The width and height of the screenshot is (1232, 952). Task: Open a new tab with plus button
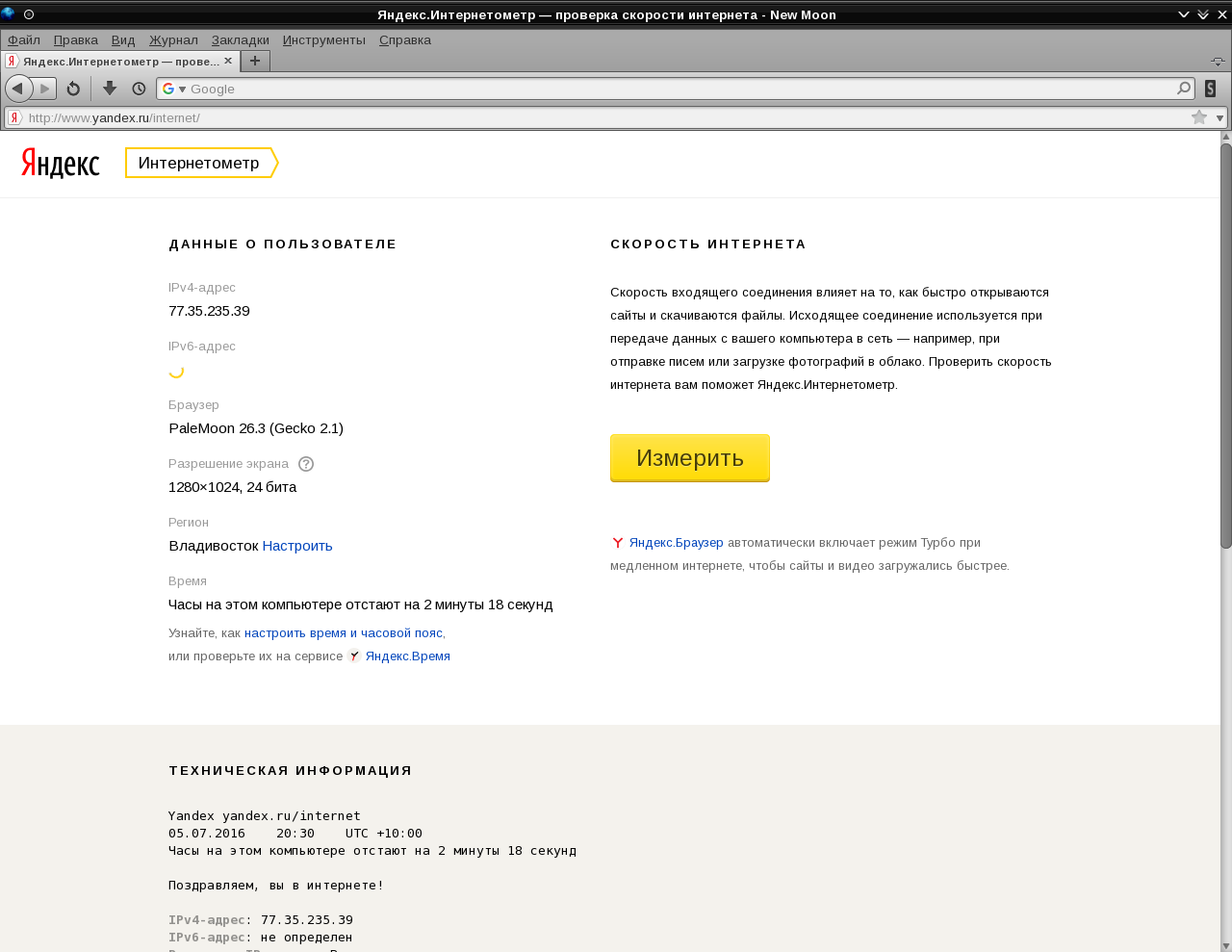[255, 61]
